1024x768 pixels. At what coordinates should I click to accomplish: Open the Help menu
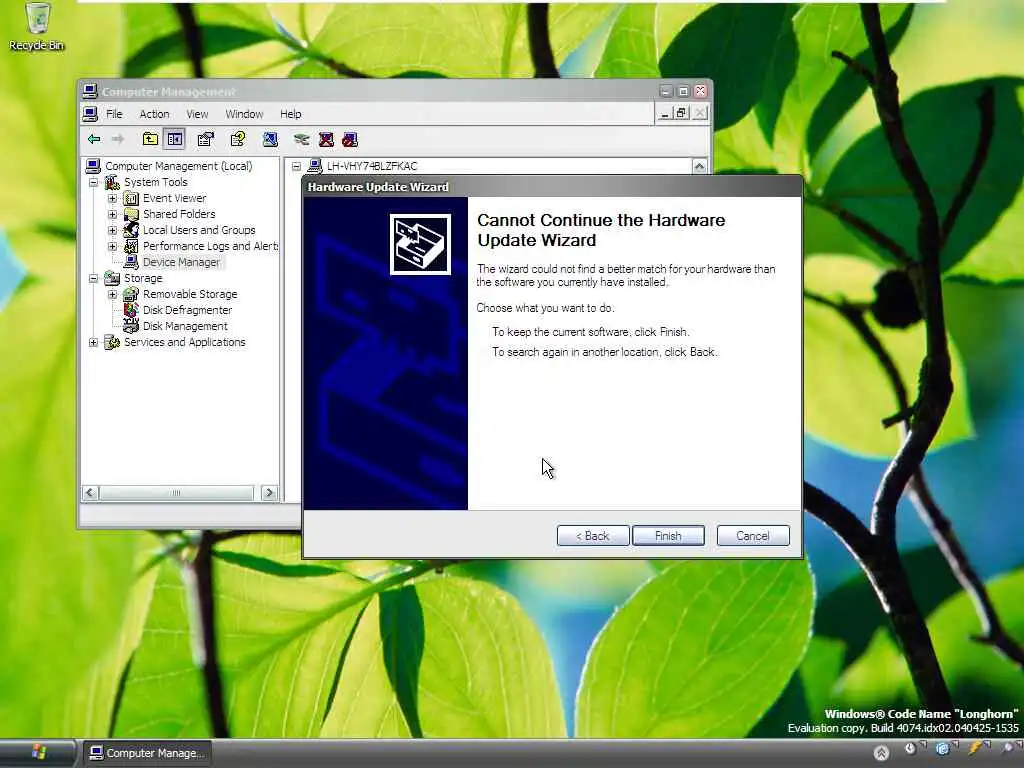(x=291, y=114)
